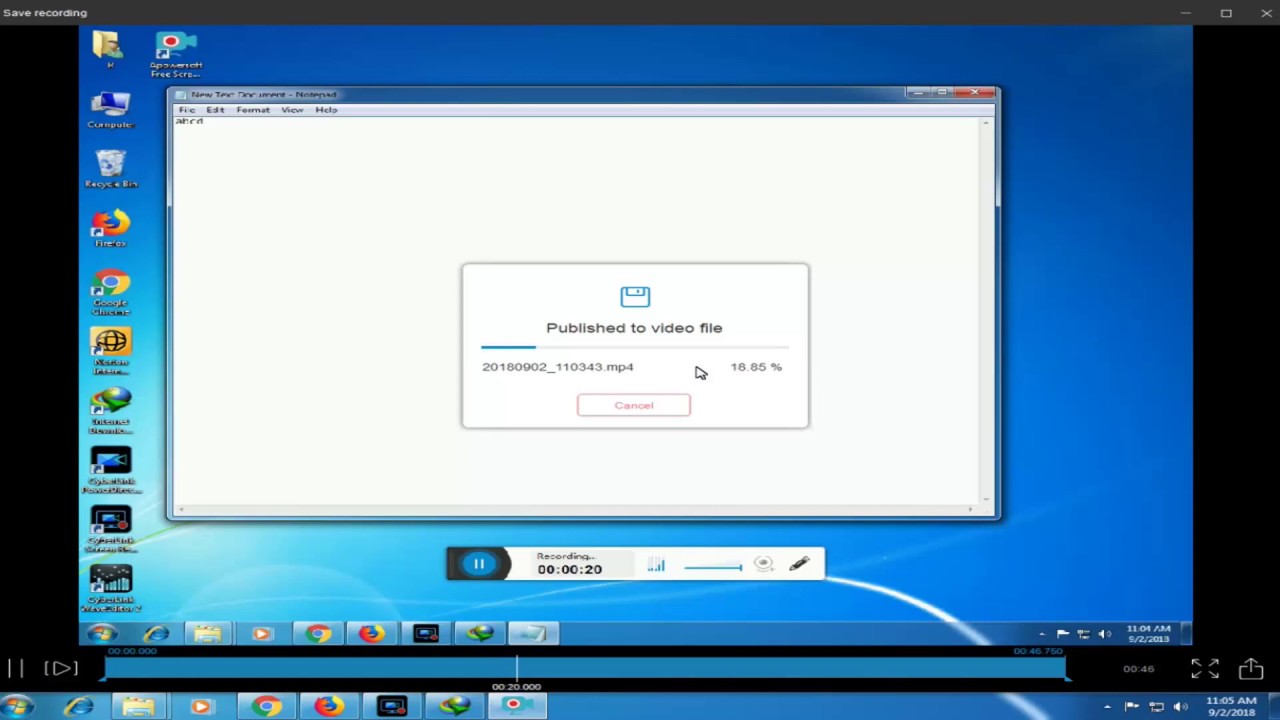Close the Save recording window
This screenshot has height=720, width=1280.
[1266, 13]
